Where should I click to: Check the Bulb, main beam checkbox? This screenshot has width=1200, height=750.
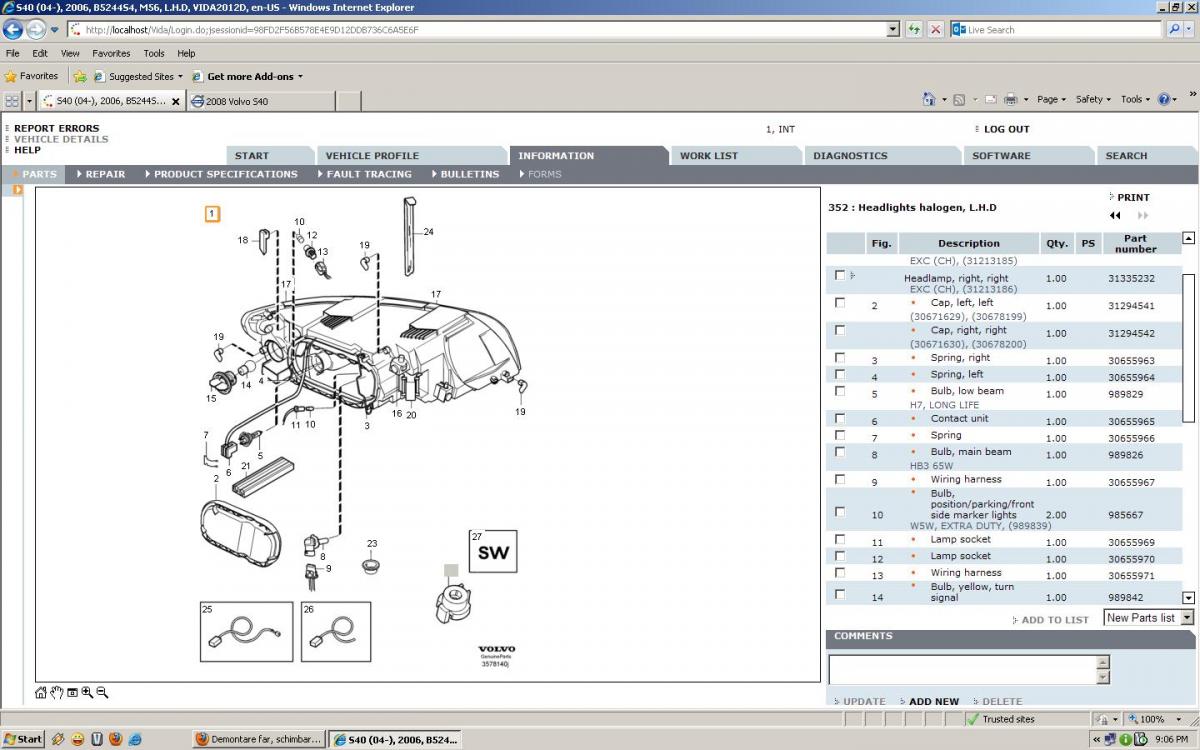pyautogui.click(x=840, y=452)
